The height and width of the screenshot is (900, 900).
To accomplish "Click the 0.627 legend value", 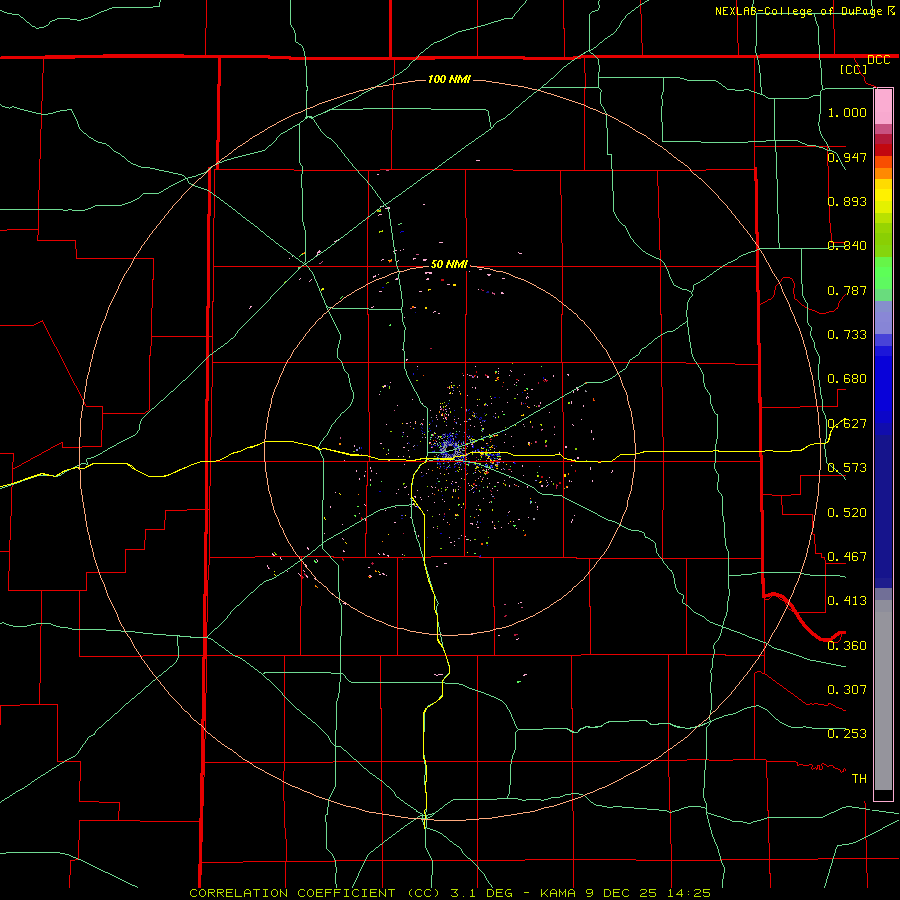I will click(847, 424).
